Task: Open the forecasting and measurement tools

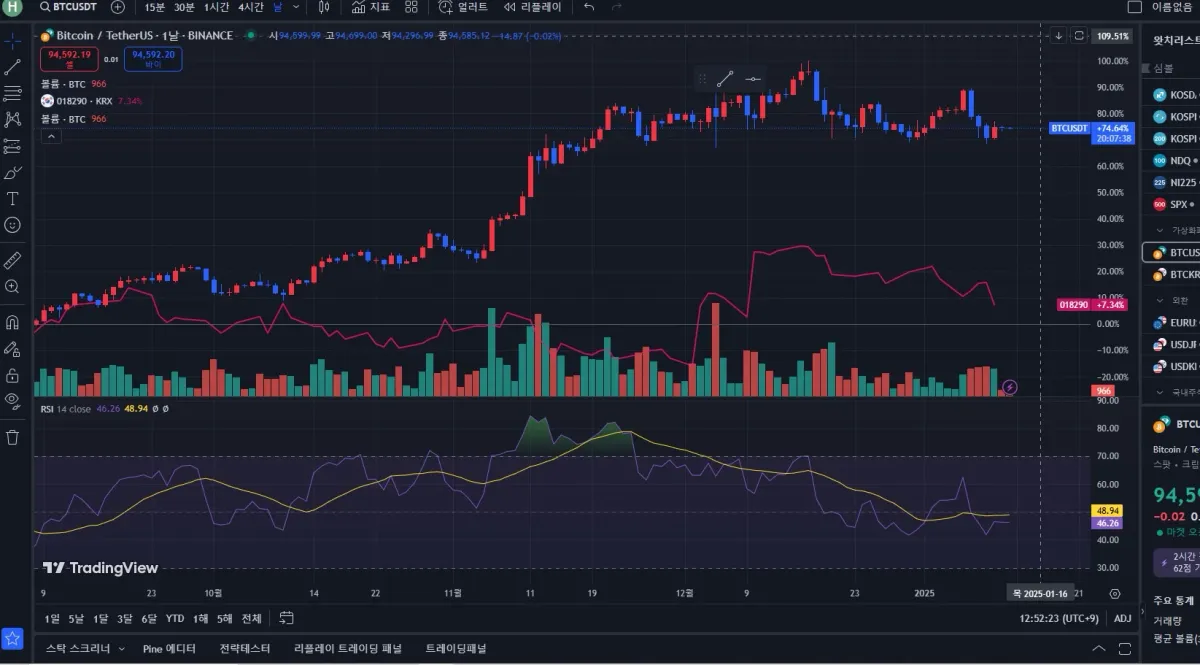Action: [12, 146]
